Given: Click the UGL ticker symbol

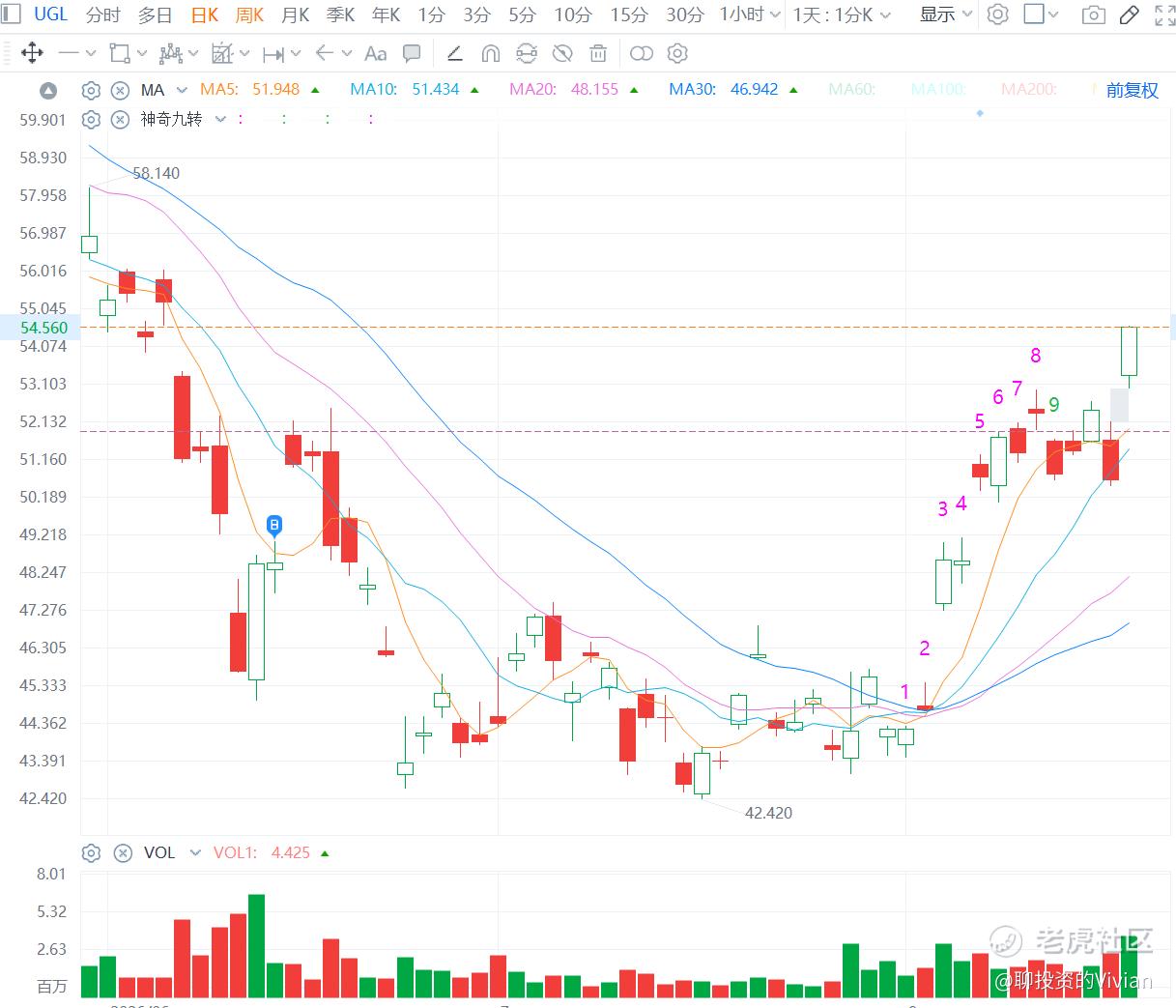Looking at the screenshot, I should coord(51,14).
